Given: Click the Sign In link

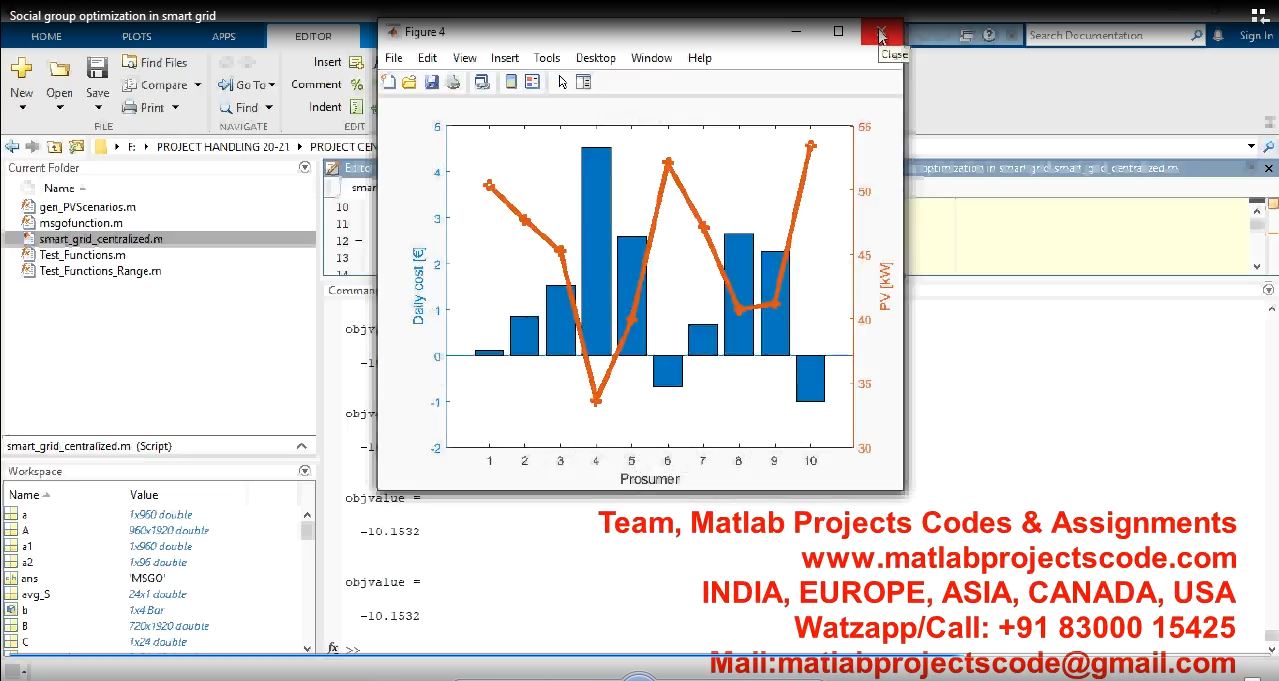Looking at the screenshot, I should click(1256, 35).
